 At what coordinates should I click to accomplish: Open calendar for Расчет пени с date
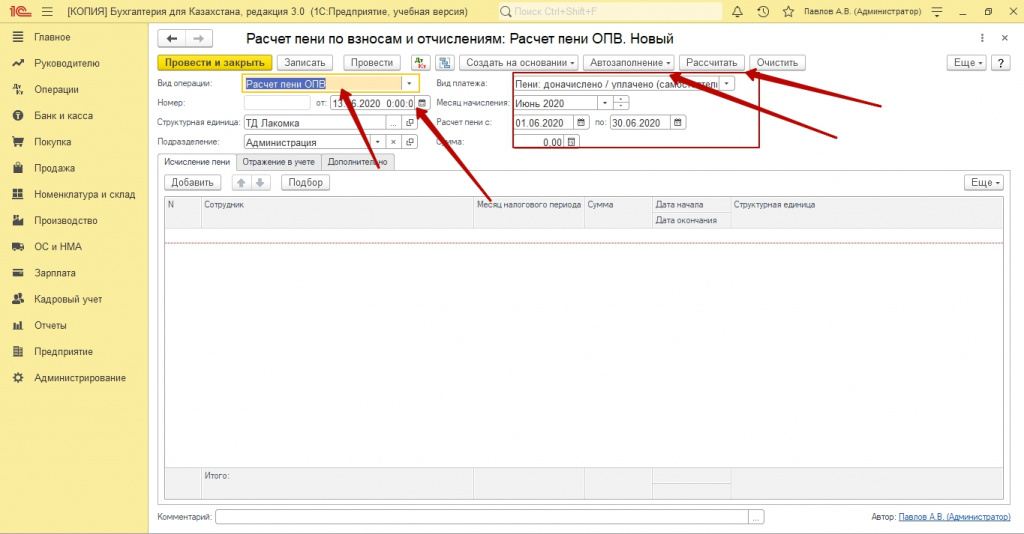581,123
